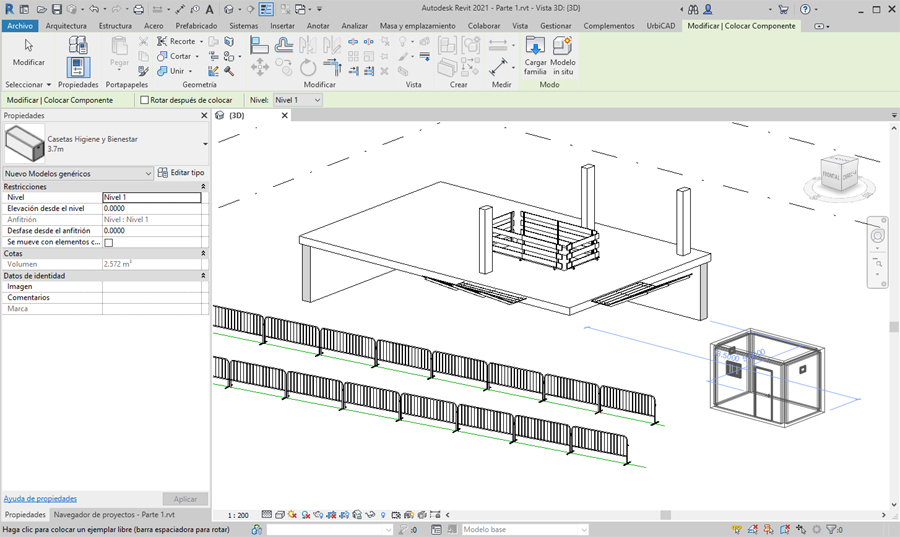Open the Ayuda de propiedades link

[x=40, y=498]
